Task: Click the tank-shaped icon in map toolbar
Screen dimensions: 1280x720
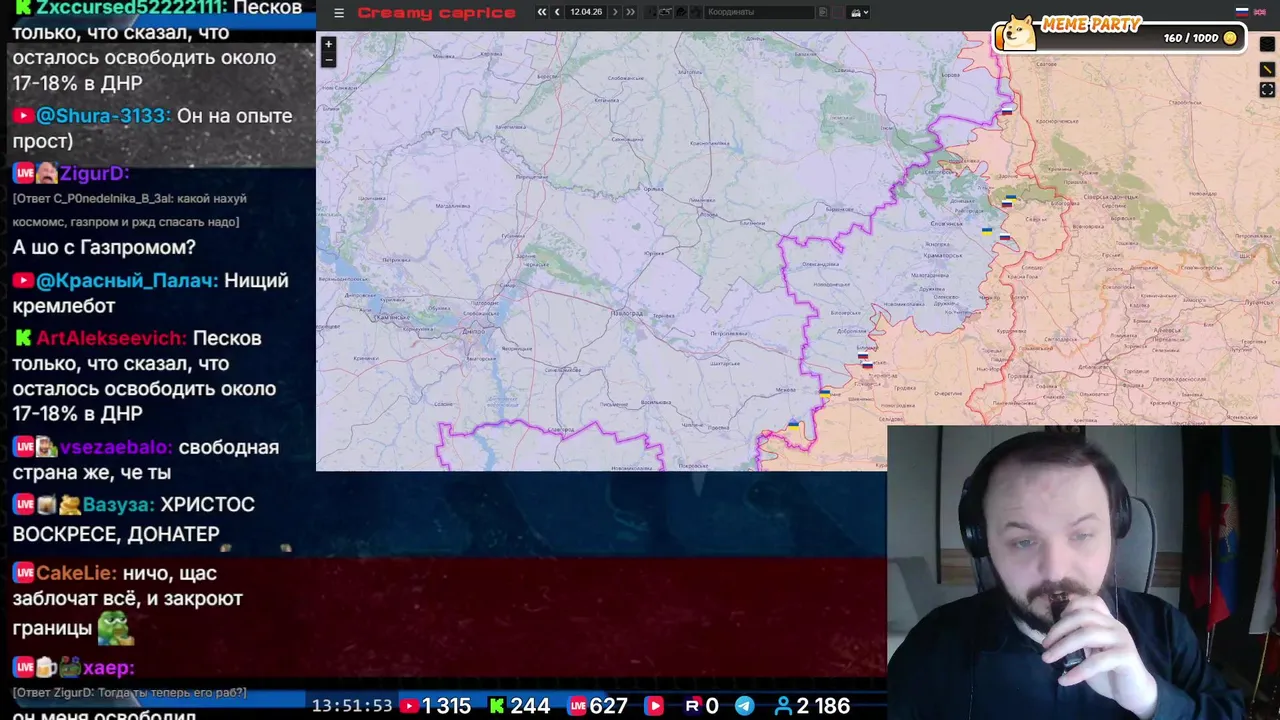Action: [666, 12]
